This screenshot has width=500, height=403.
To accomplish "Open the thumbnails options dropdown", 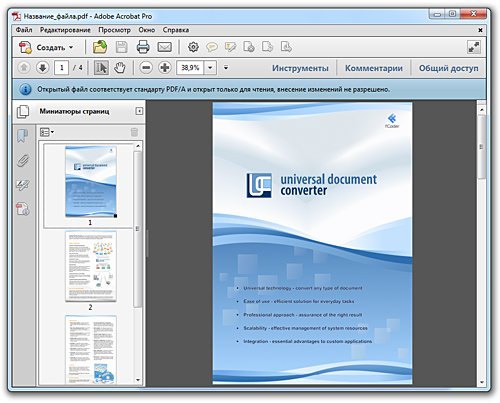I will [47, 132].
